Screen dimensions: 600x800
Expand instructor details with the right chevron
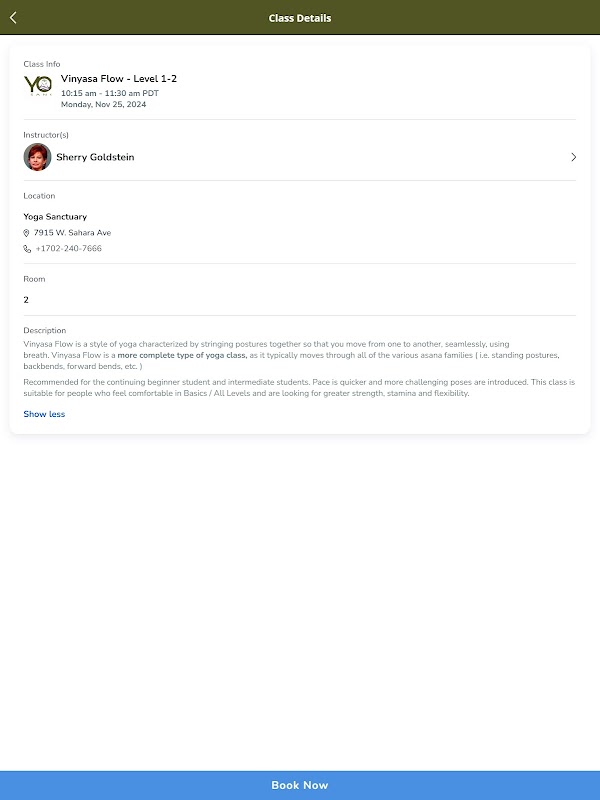click(573, 157)
